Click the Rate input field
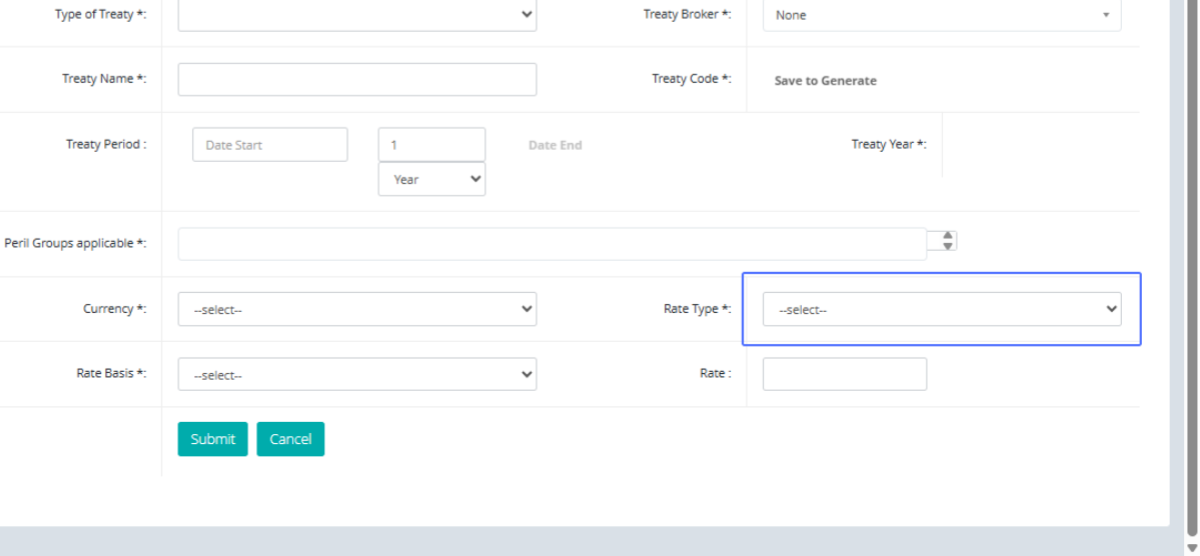This screenshot has height=556, width=1200. click(844, 374)
